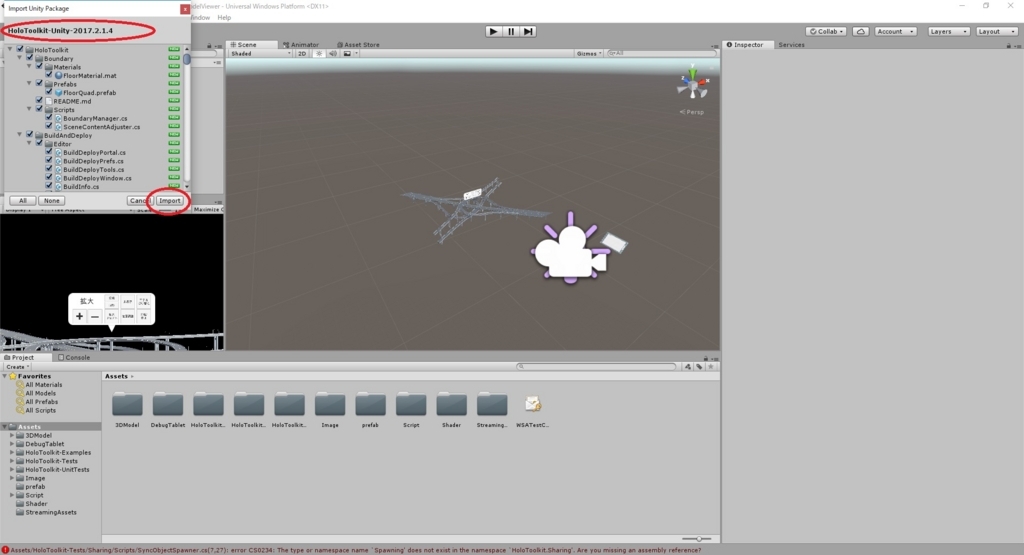The width and height of the screenshot is (1024, 555).
Task: Toggle 2D view mode in Scene
Action: tap(302, 54)
